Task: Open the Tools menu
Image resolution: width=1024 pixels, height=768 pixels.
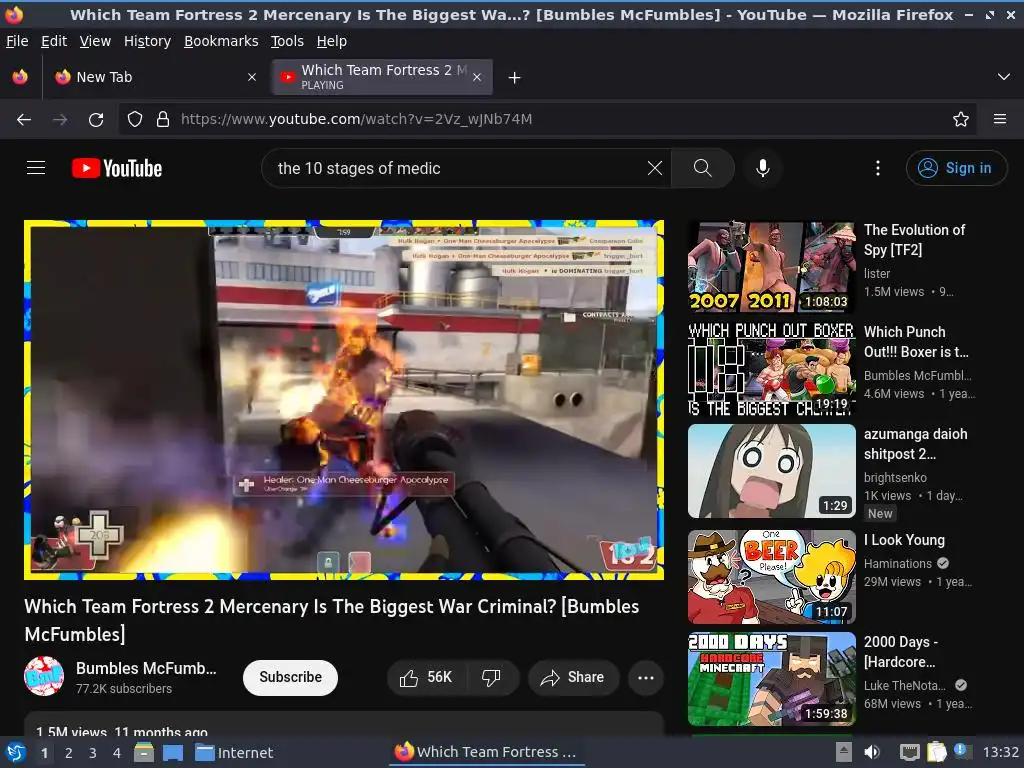Action: pyautogui.click(x=287, y=41)
